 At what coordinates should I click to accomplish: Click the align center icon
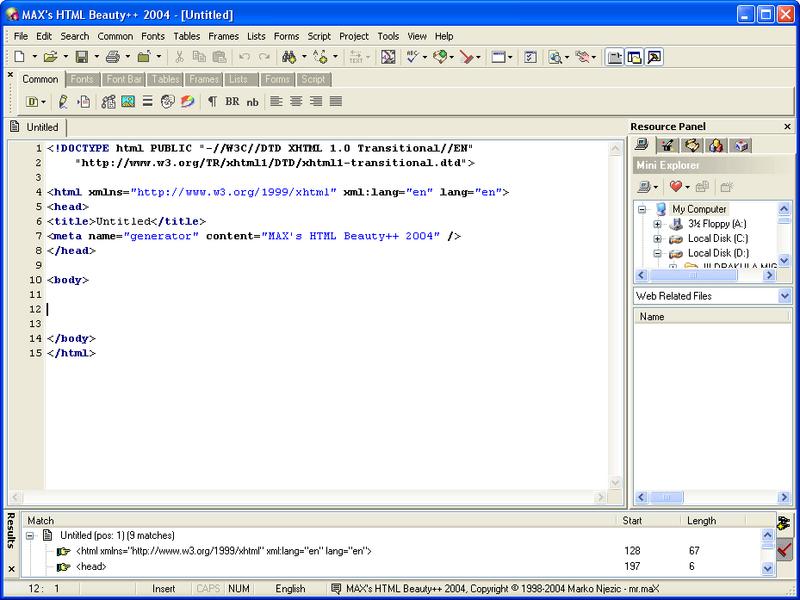coord(296,101)
